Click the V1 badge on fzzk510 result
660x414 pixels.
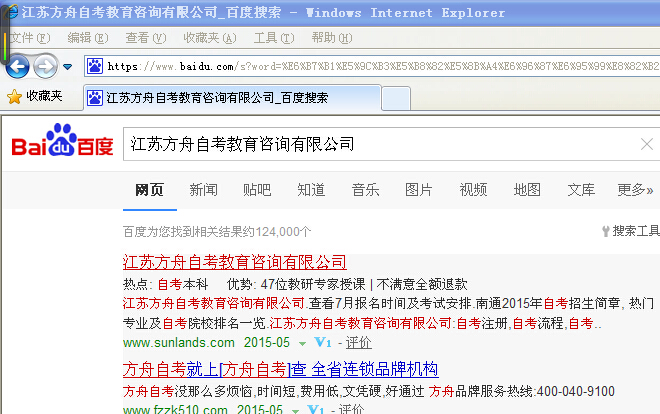[x=316, y=409]
